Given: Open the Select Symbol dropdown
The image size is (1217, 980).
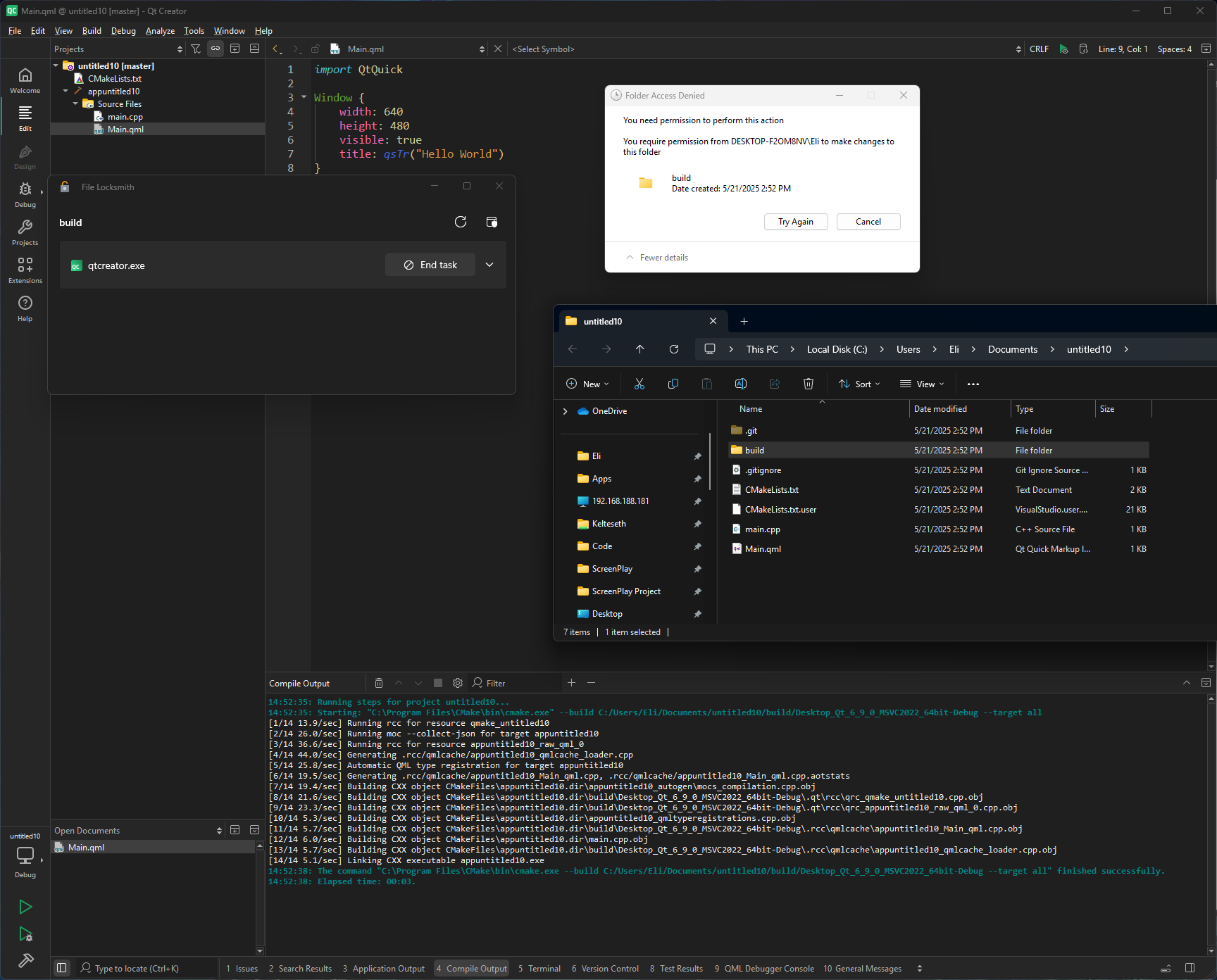Looking at the screenshot, I should [766, 49].
